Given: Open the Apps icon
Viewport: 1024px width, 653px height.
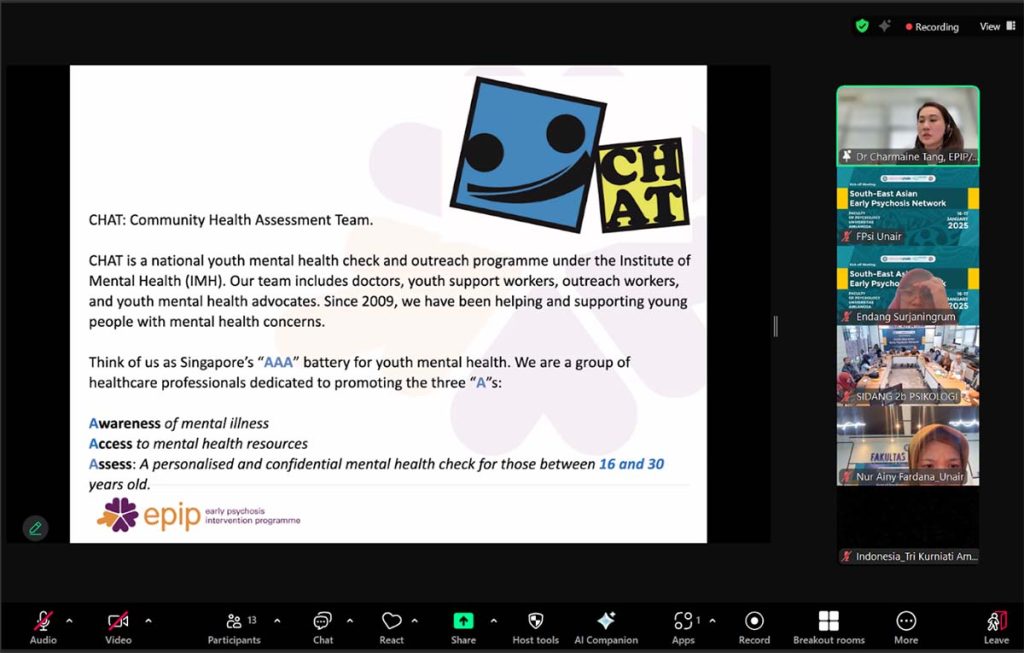Looking at the screenshot, I should 683,621.
